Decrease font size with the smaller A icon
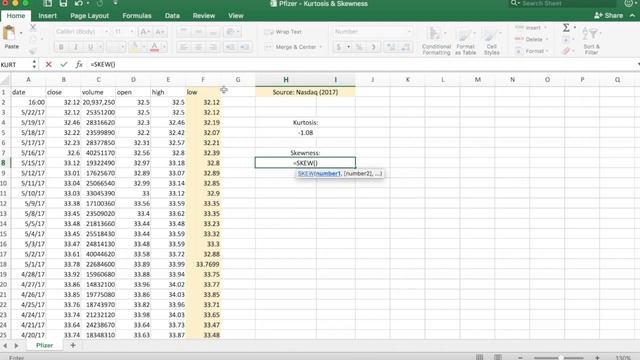The image size is (640, 360). [x=160, y=31]
